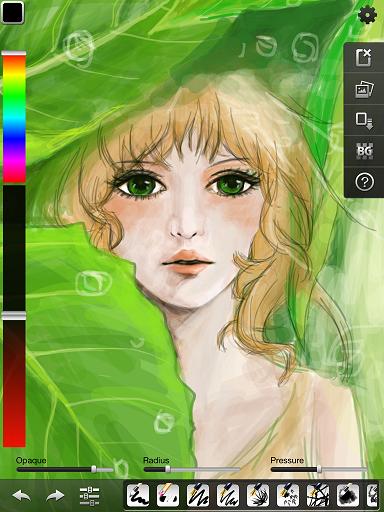
Task: Select the scattered dots brush
Action: [x=288, y=495]
